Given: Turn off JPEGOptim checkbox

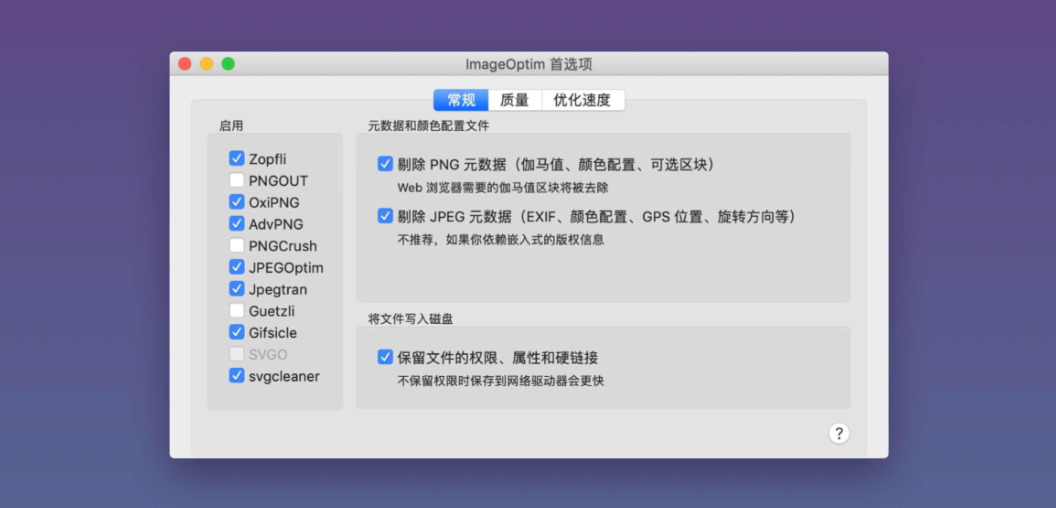Looking at the screenshot, I should pos(237,268).
